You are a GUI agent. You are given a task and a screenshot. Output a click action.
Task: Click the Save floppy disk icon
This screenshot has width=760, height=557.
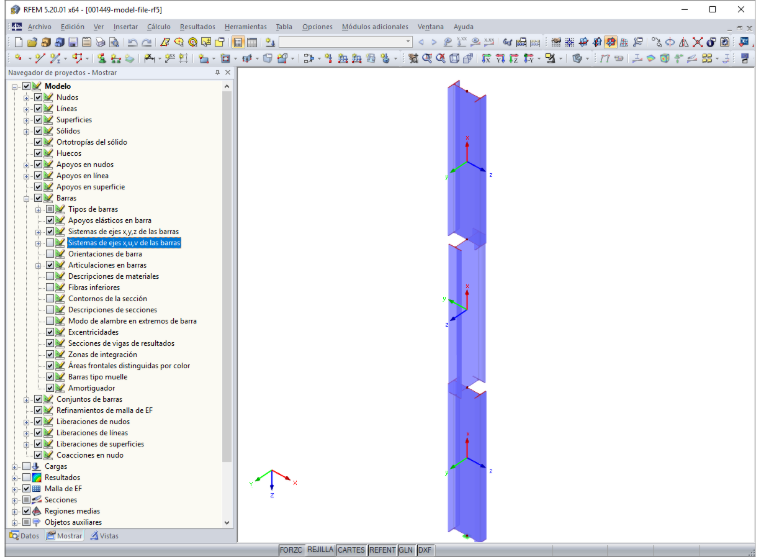pos(73,42)
